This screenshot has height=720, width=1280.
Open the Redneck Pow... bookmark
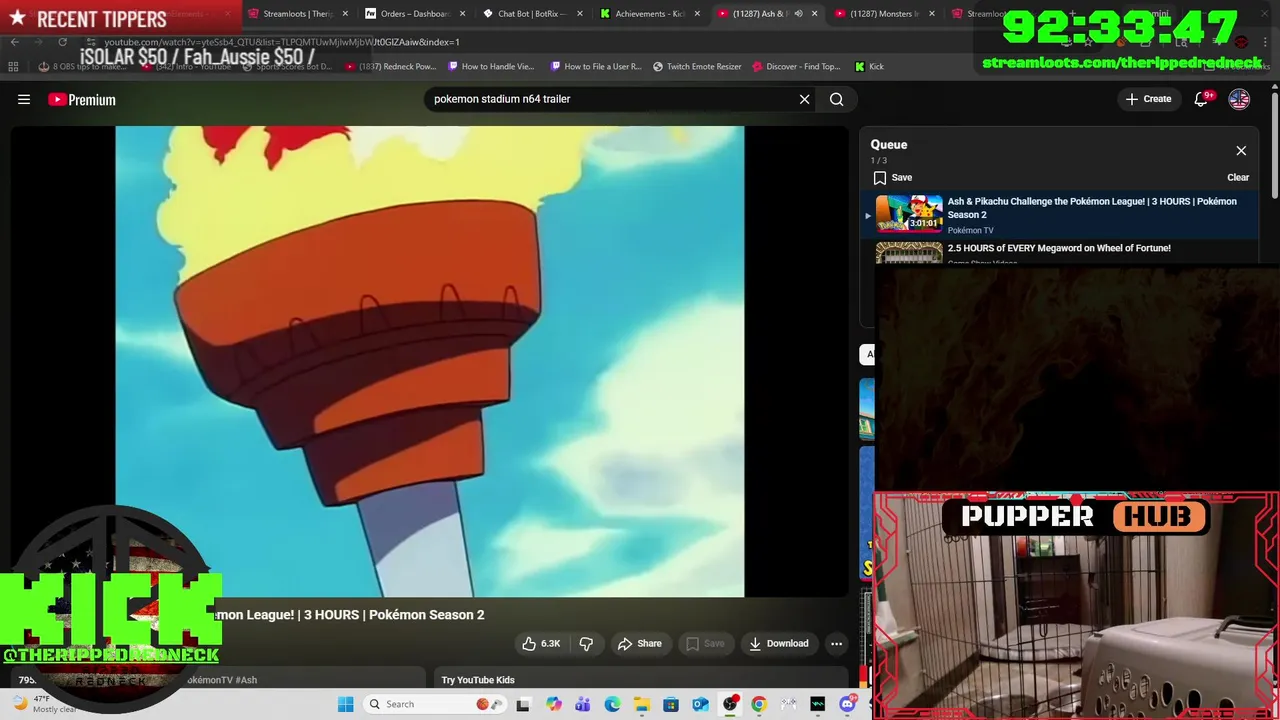(x=391, y=67)
